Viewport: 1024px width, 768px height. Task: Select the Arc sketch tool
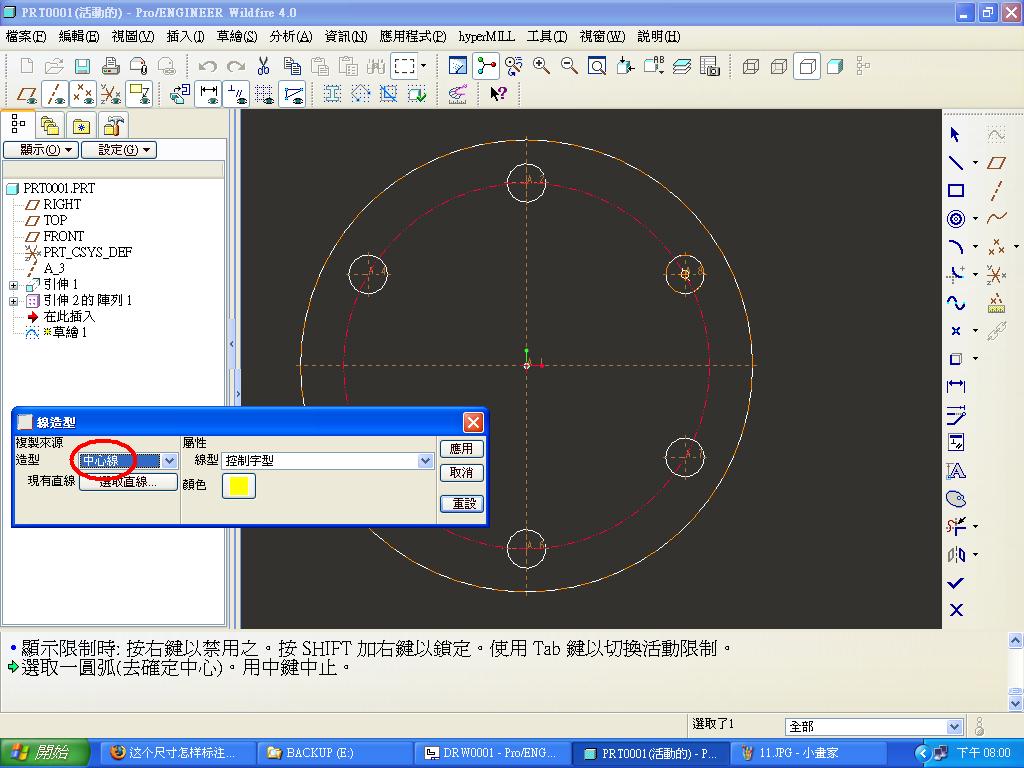coord(955,247)
